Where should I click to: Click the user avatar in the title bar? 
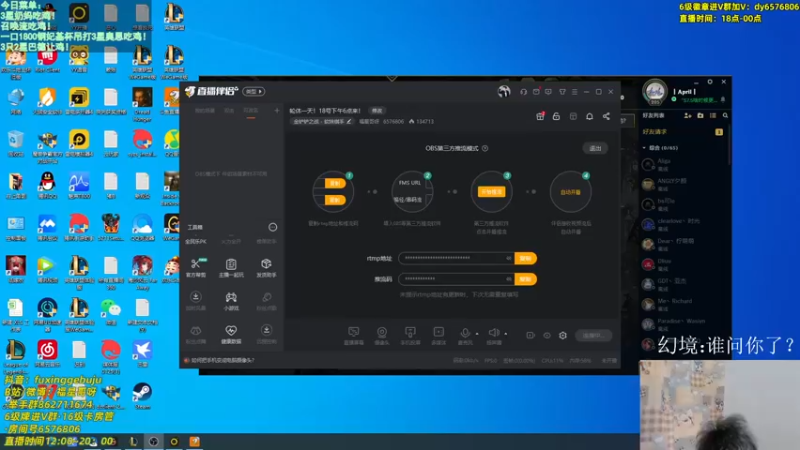504,91
